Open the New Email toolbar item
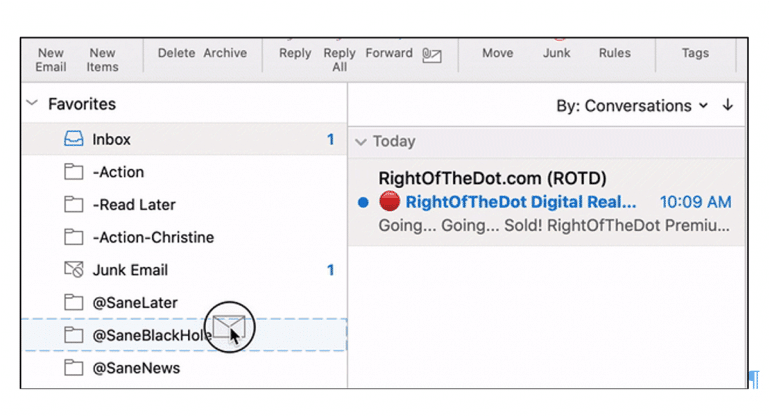The width and height of the screenshot is (770, 417). tap(51, 60)
